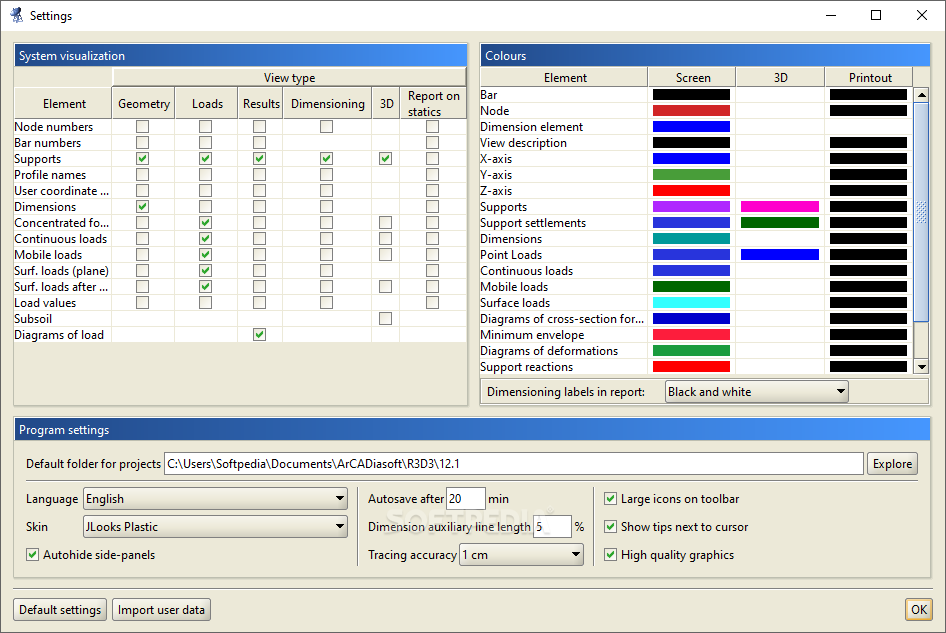The height and width of the screenshot is (633, 946).
Task: Open Dimensioning labels in report dropdown
Action: 757,392
